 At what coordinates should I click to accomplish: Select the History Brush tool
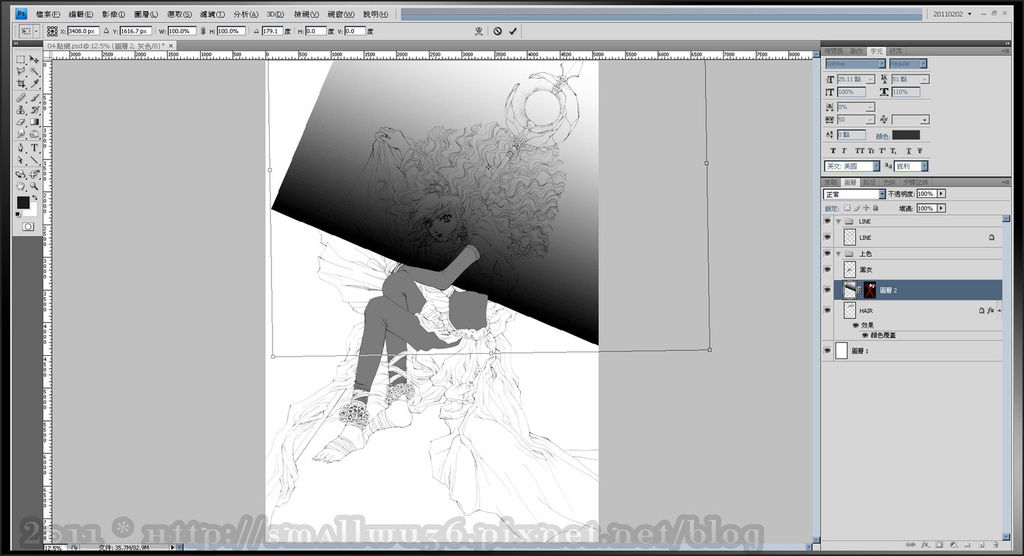[x=34, y=109]
